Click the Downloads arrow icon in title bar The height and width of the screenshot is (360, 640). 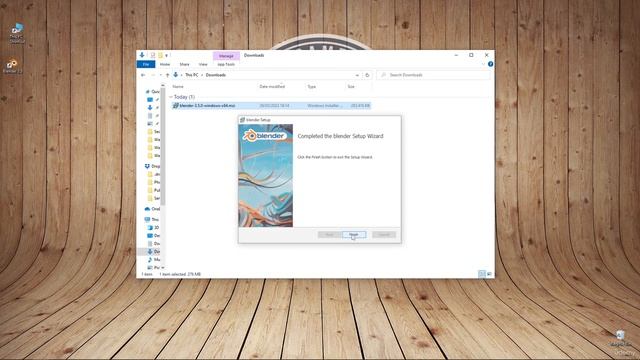point(142,55)
